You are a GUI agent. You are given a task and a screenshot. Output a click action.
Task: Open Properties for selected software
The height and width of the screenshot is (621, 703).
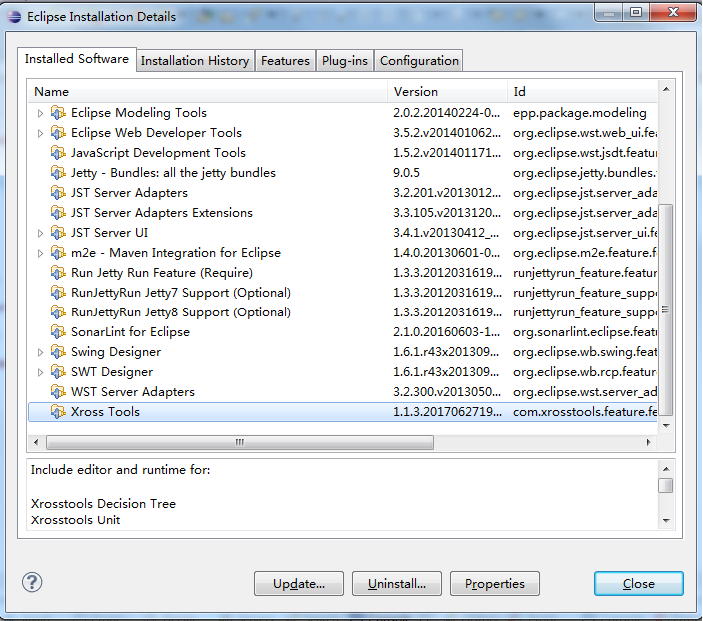click(495, 583)
